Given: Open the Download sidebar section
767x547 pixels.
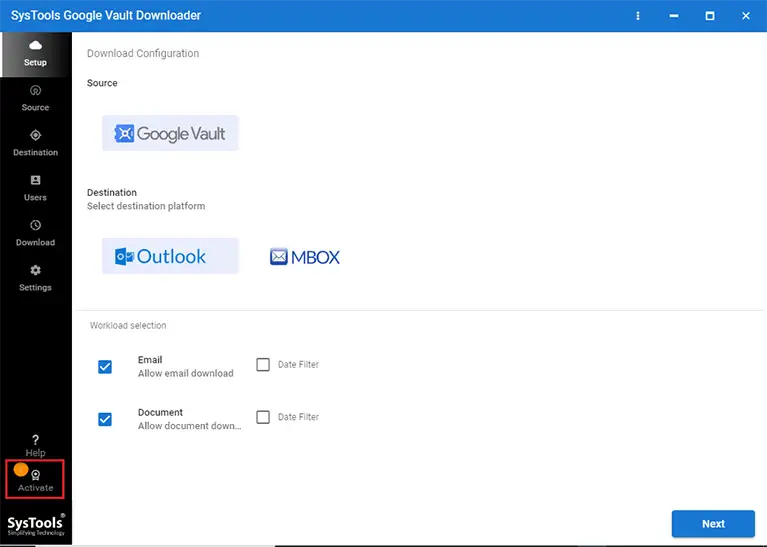Looking at the screenshot, I should (35, 233).
